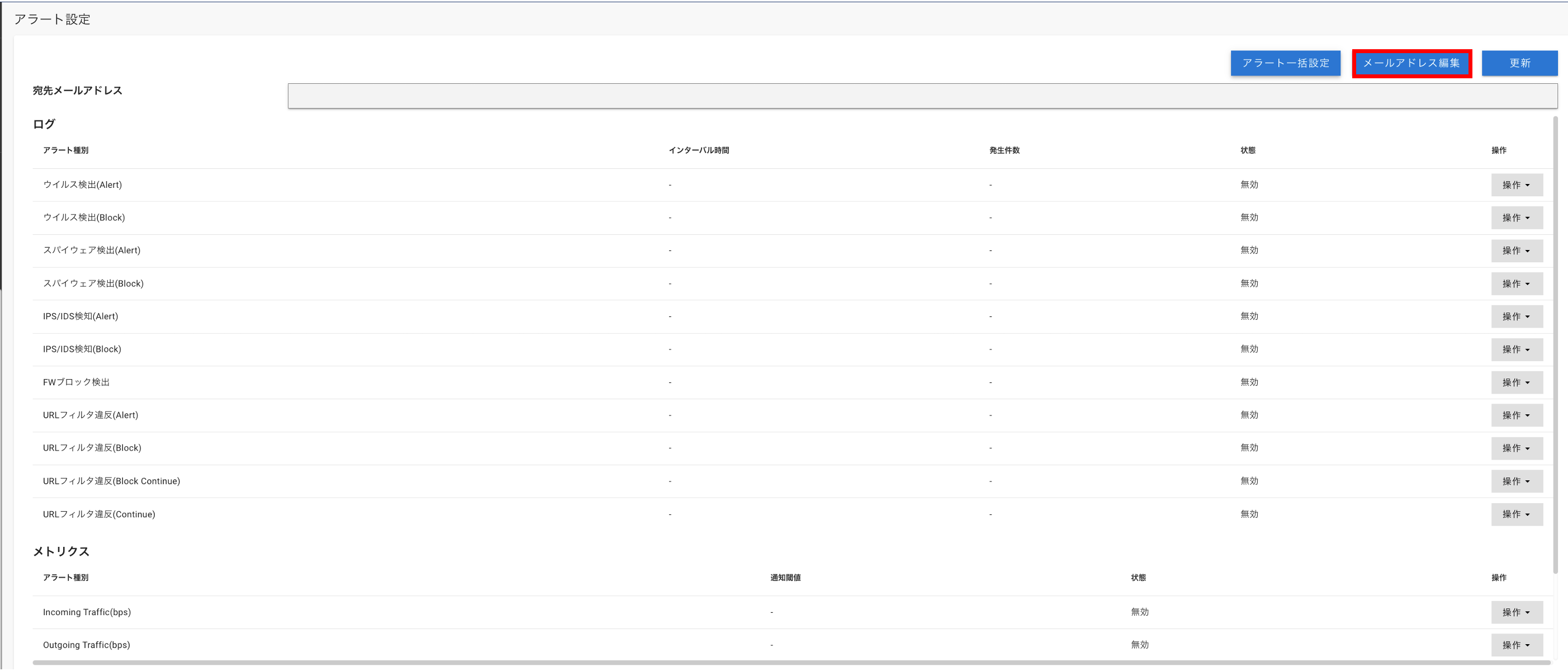The width and height of the screenshot is (1568, 671).
Task: Open 操作 dropdown for ウイルス検出(Alert)
Action: tap(1516, 185)
